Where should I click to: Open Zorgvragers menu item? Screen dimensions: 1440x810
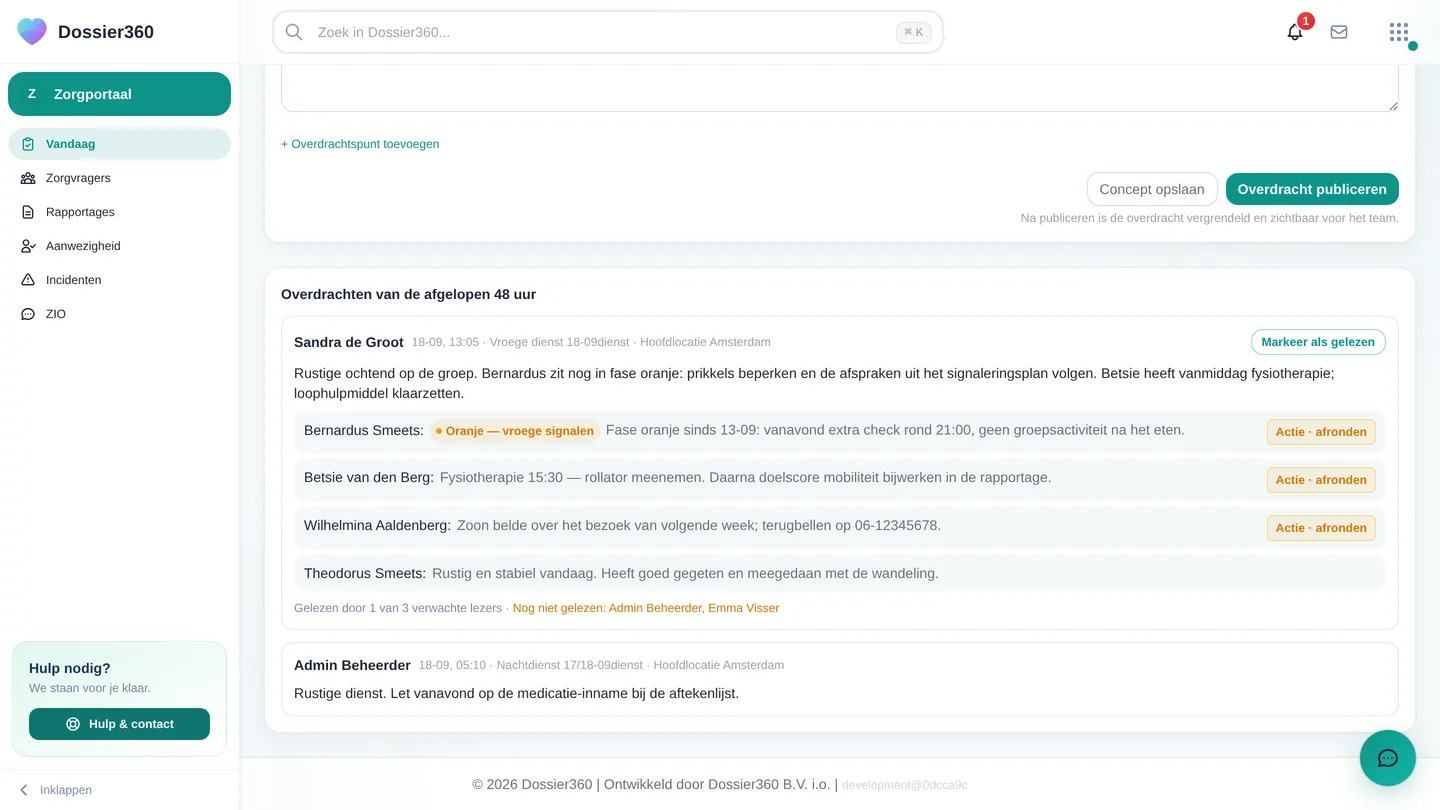(x=119, y=178)
